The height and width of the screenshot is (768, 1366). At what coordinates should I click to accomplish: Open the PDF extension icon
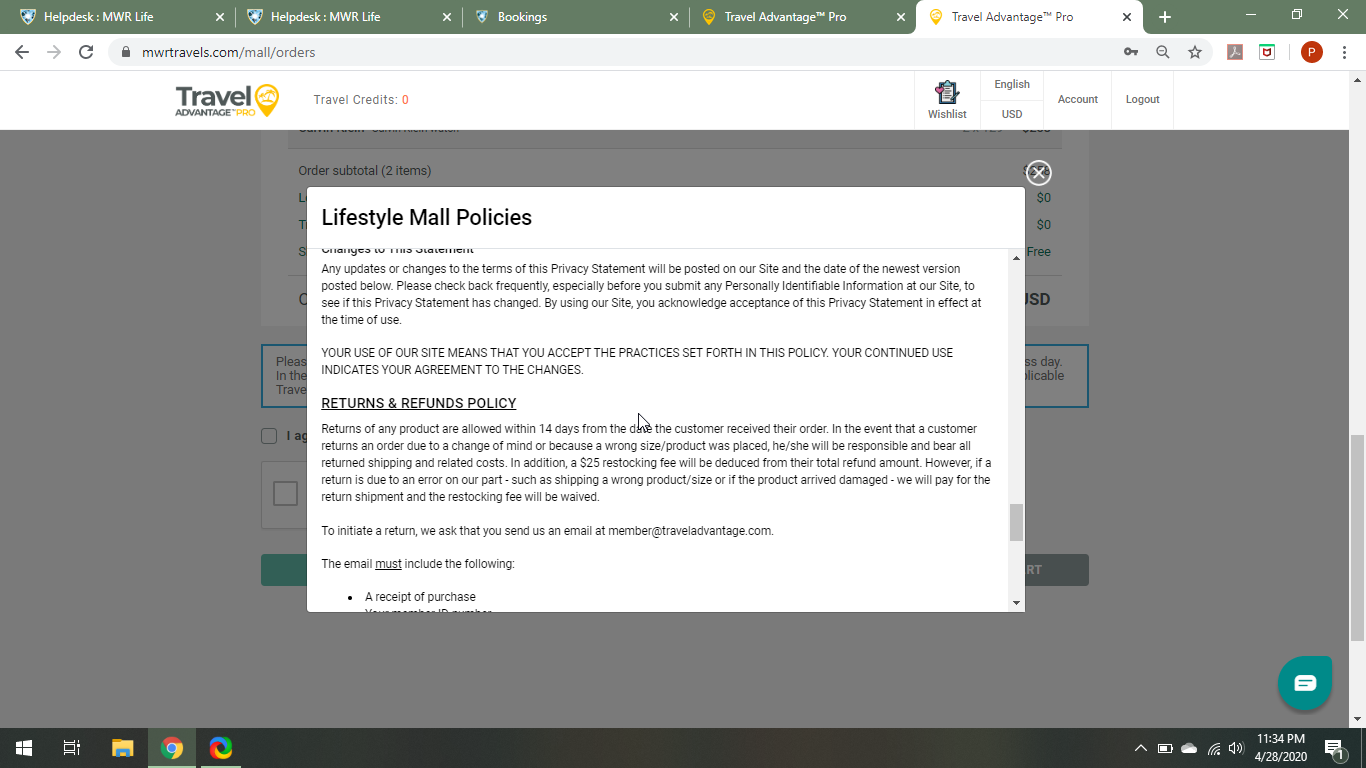[1235, 52]
